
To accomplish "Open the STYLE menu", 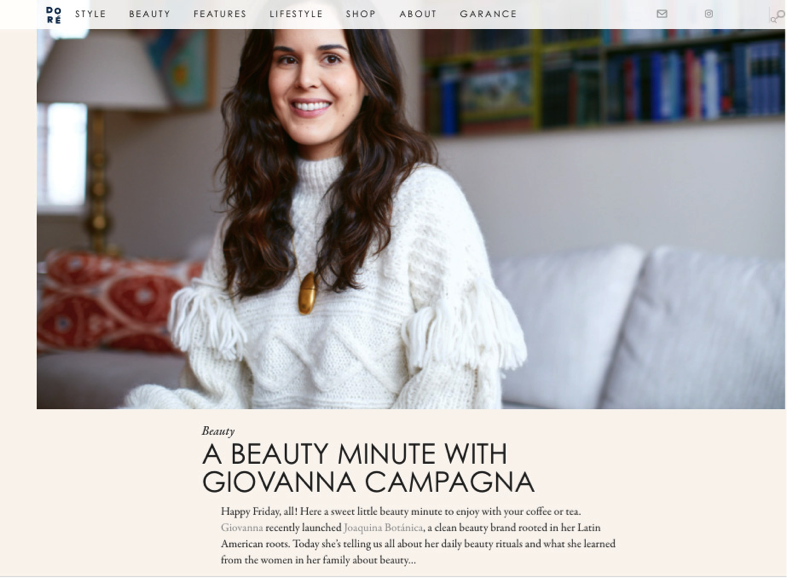I will click(91, 14).
